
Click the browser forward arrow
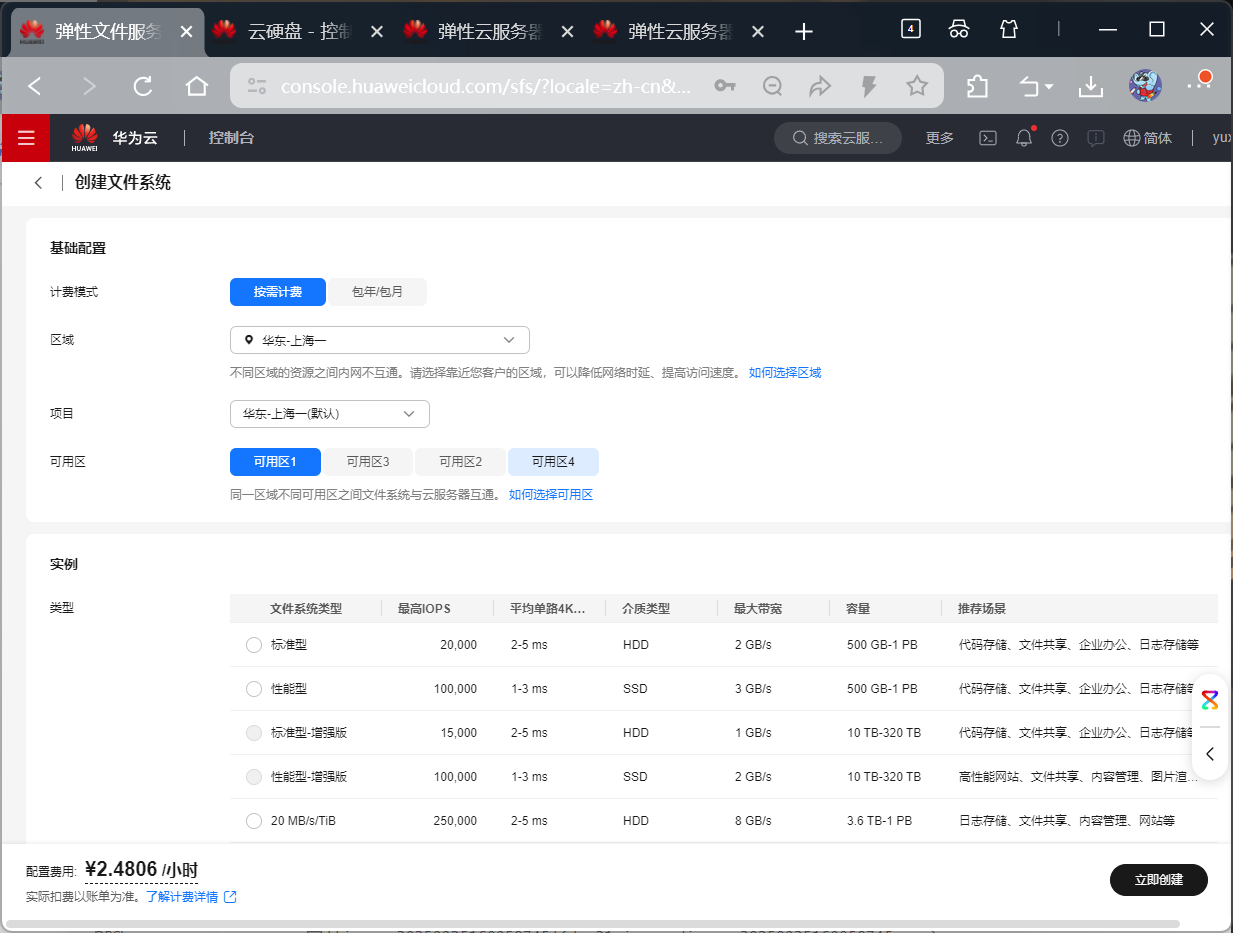tap(89, 87)
